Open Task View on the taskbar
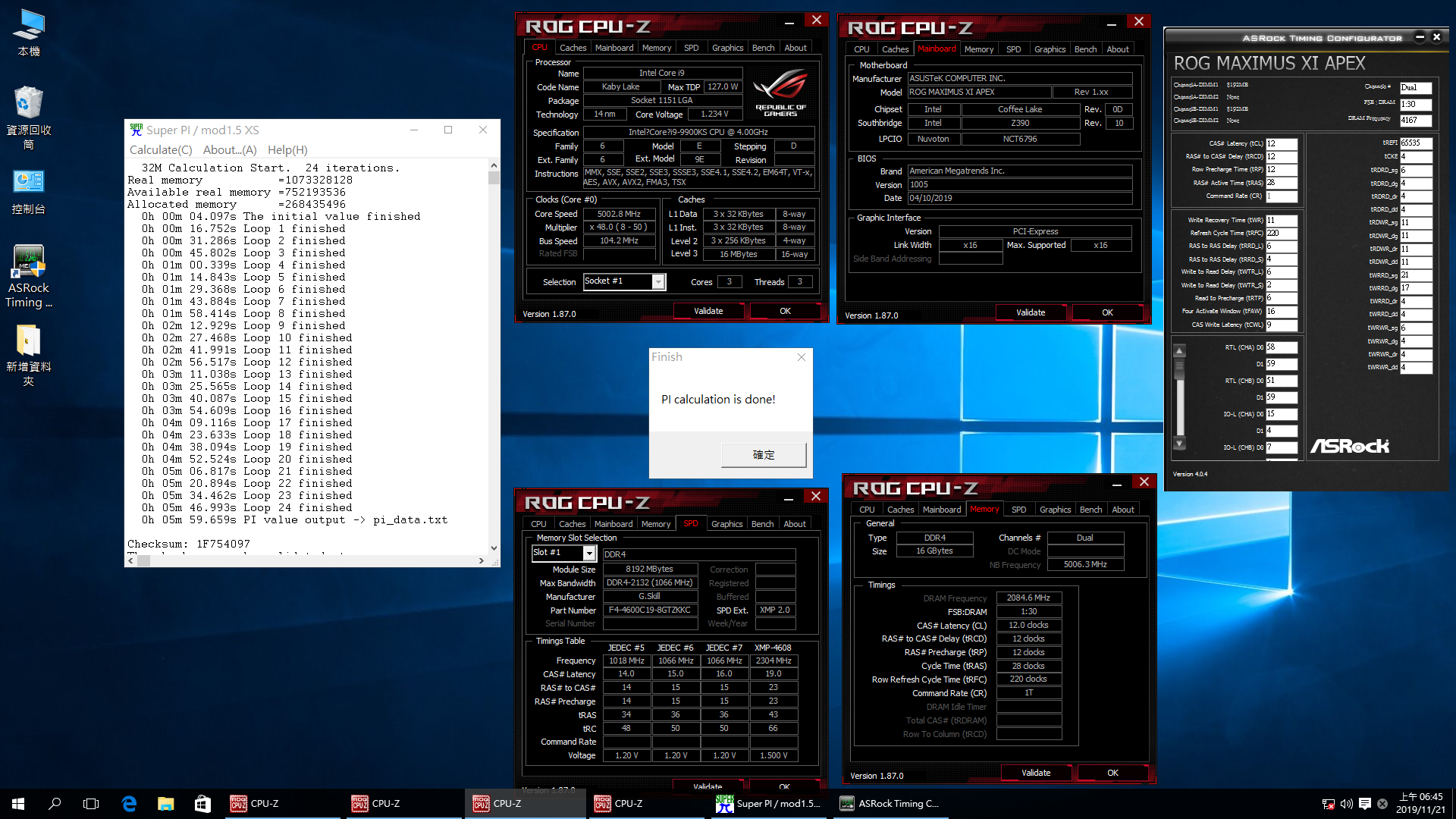 pos(91,804)
